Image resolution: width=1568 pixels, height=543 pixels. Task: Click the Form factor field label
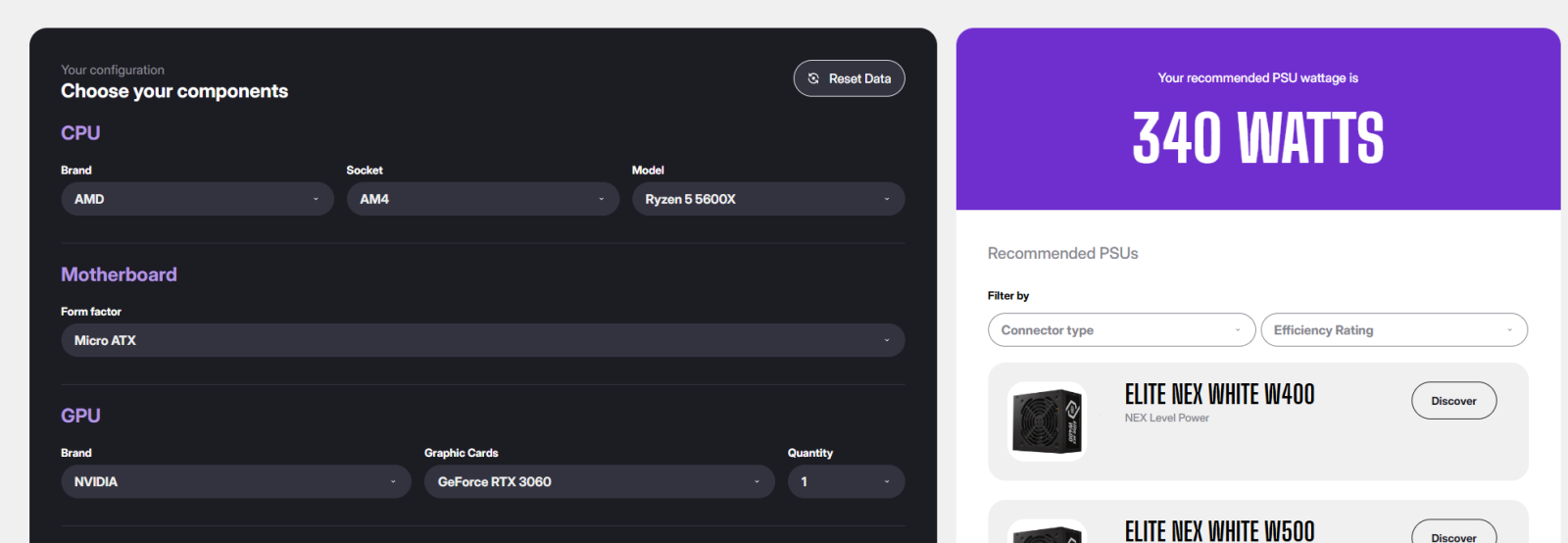coord(91,312)
